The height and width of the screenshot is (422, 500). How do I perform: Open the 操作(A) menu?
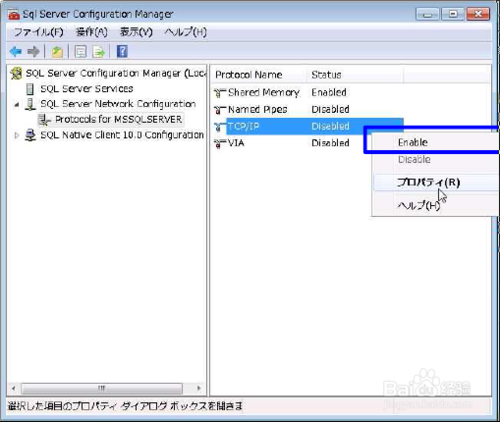click(92, 32)
